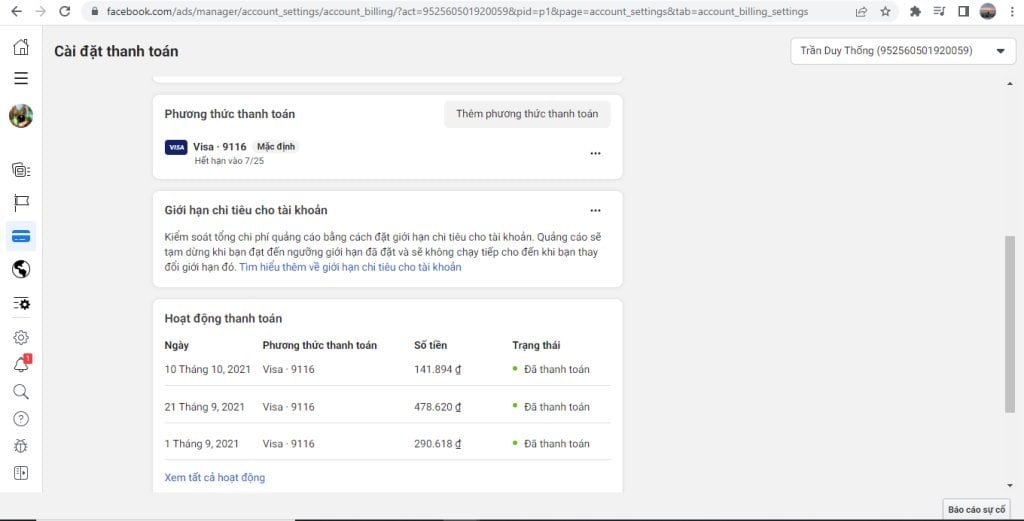Open Xem tất cả hoạt động link
This screenshot has height=521, width=1024.
215,477
